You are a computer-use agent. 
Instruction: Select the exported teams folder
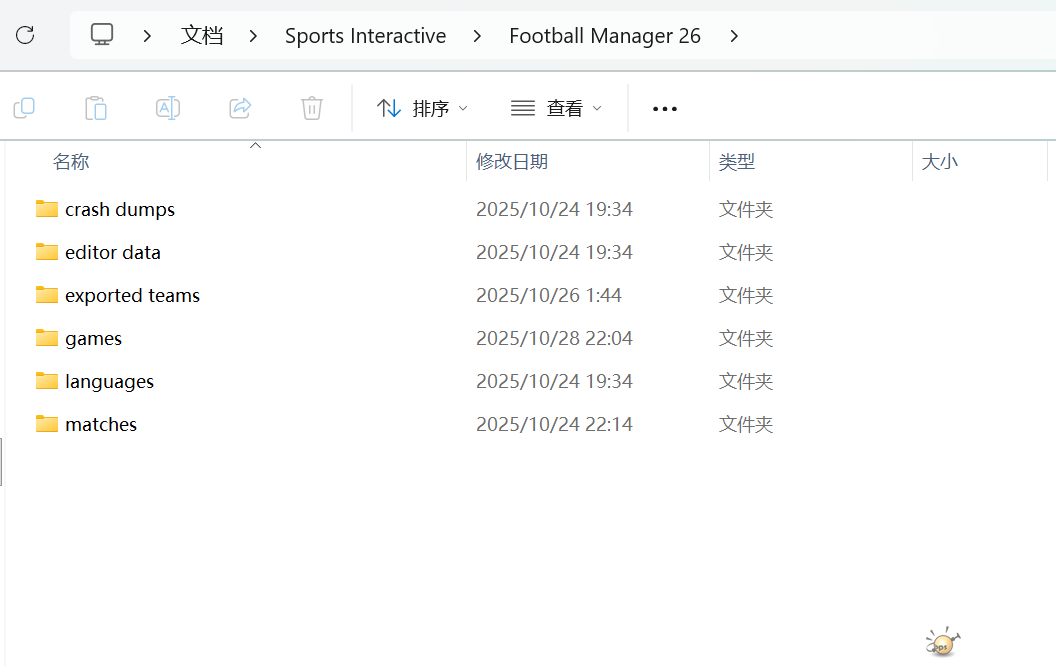click(x=132, y=296)
